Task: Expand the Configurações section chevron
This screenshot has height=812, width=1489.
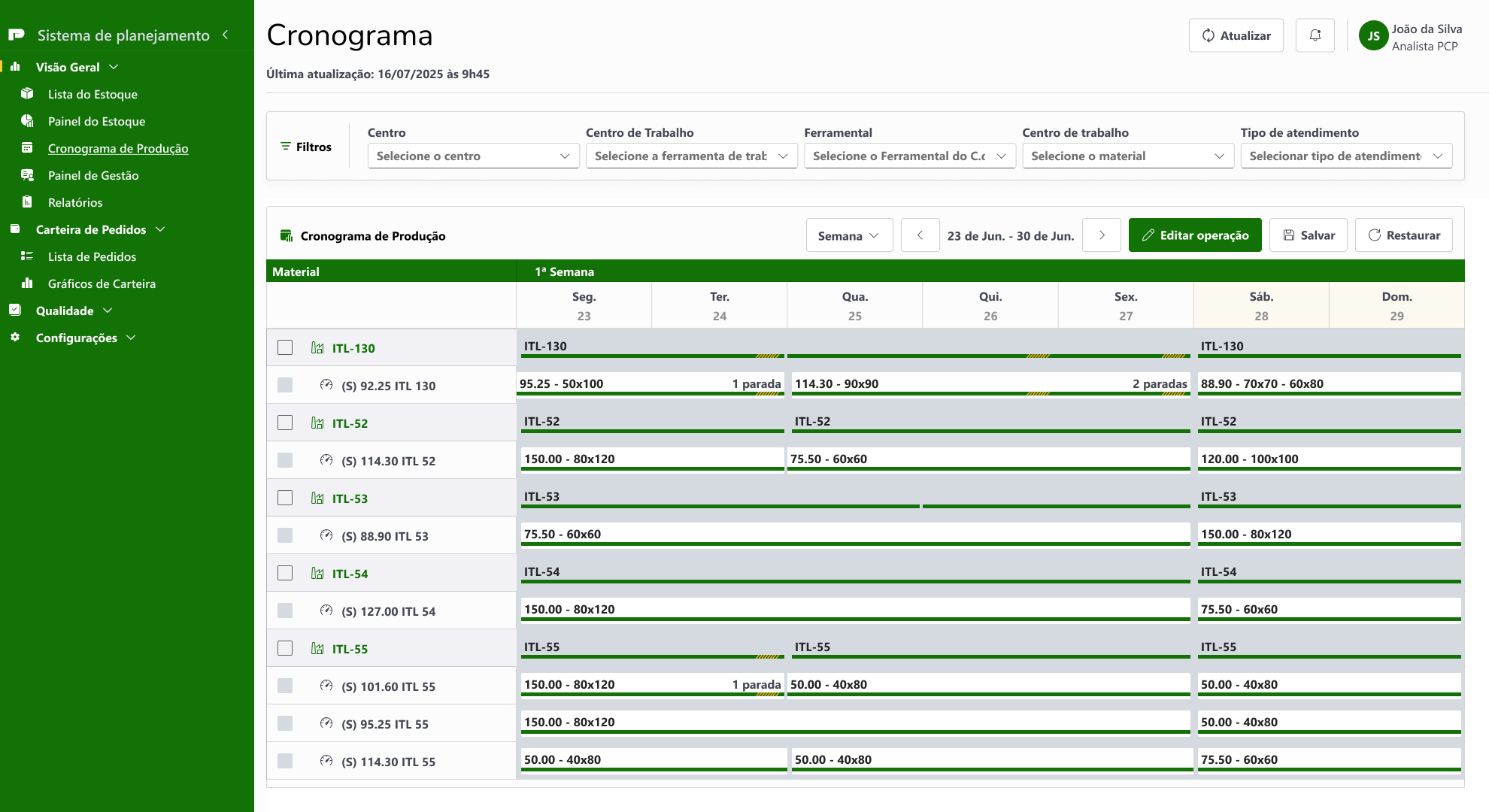Action: pos(132,338)
